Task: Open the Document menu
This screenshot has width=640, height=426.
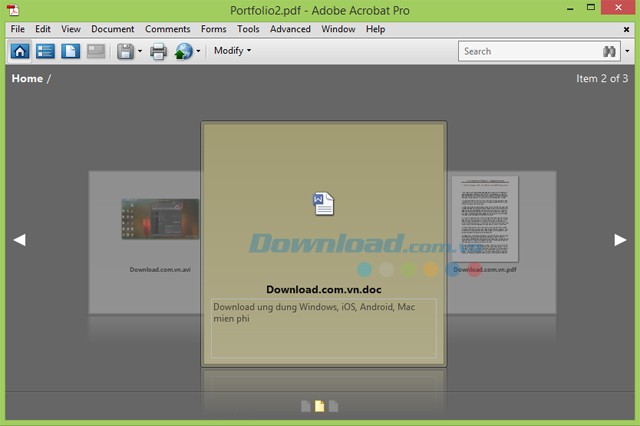Action: tap(112, 29)
